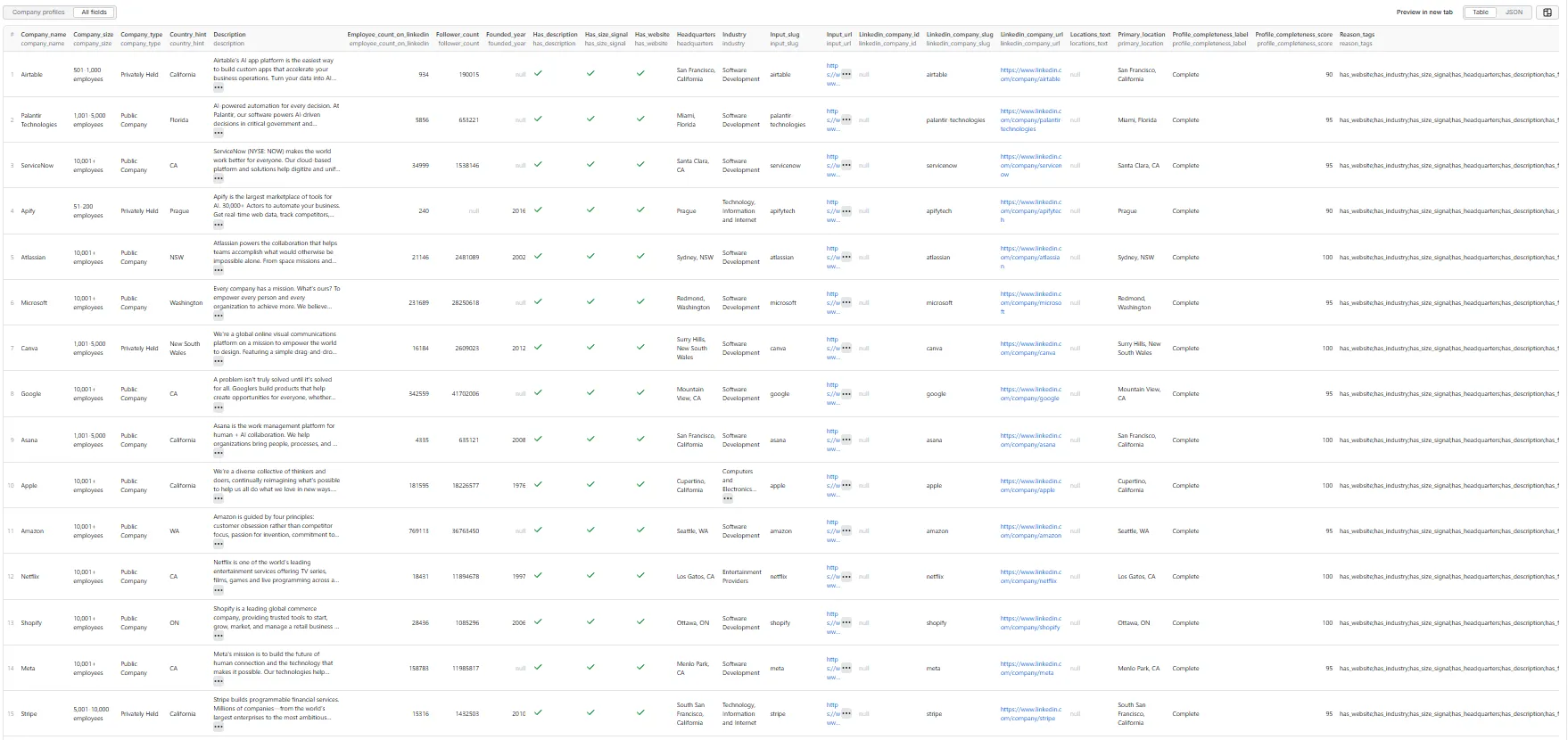Select the 'Prague' country hint cell
Image resolution: width=1568 pixels, height=740 pixels.
click(x=179, y=211)
